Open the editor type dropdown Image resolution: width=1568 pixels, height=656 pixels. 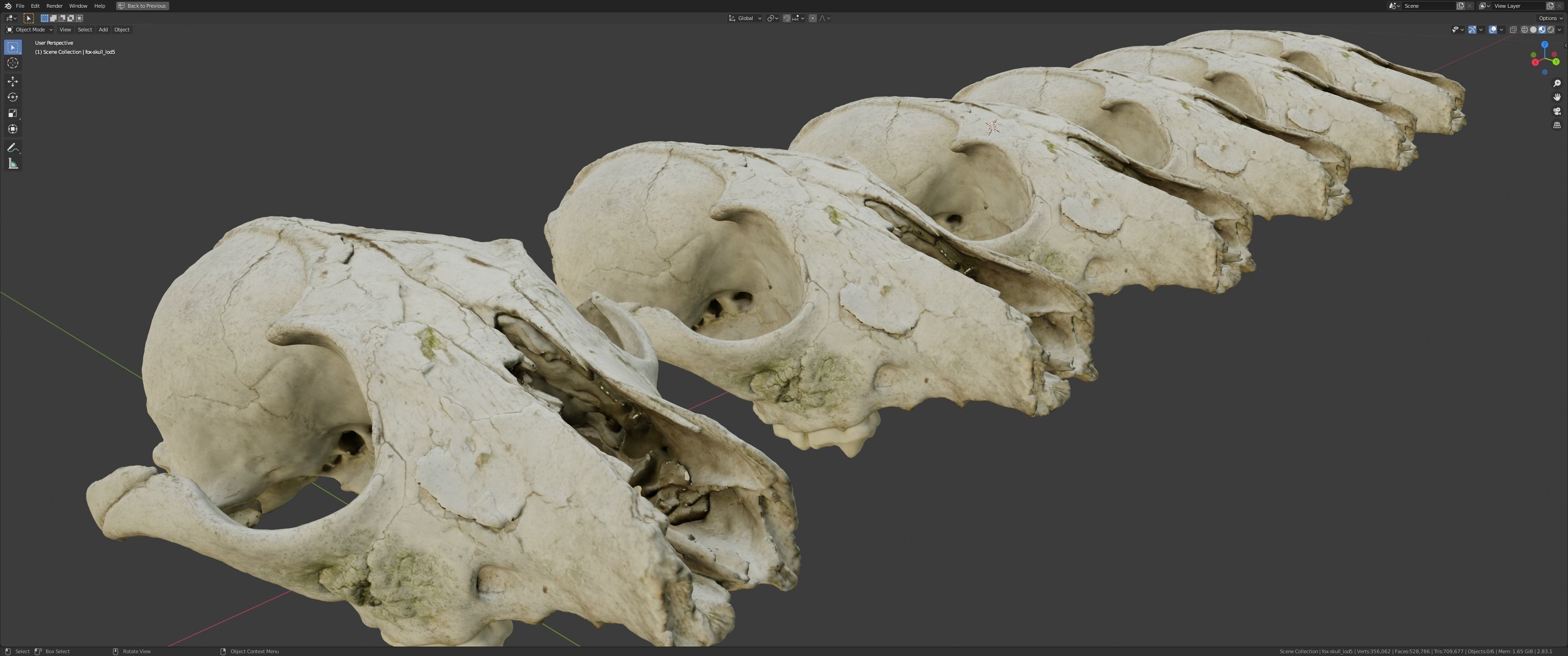[x=10, y=18]
